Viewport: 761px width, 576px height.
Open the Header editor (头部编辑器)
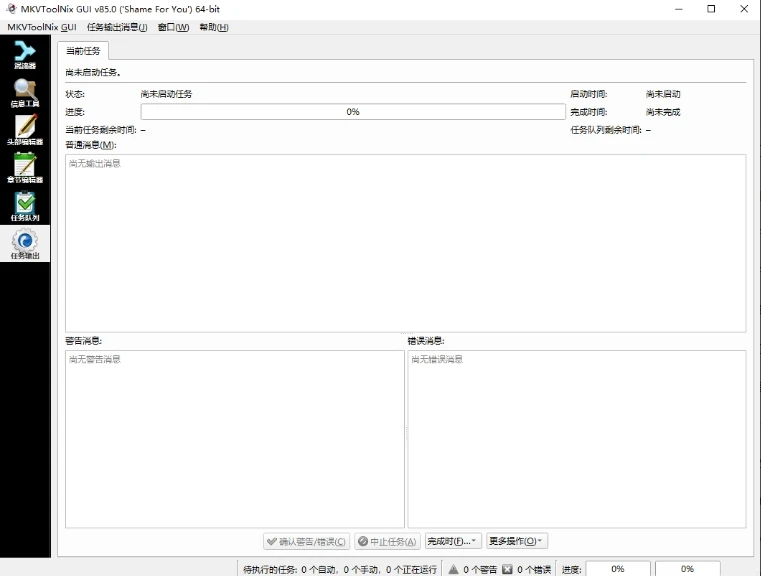click(25, 131)
